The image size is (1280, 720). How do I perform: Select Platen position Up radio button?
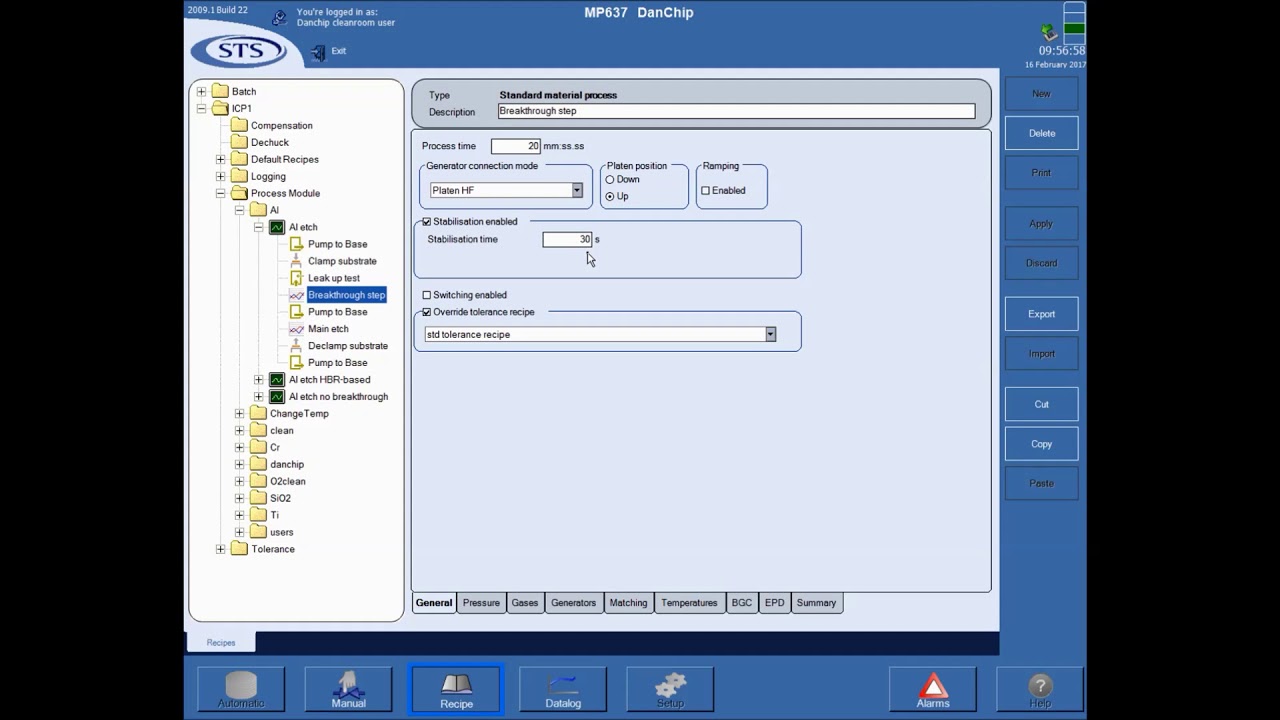[610, 196]
